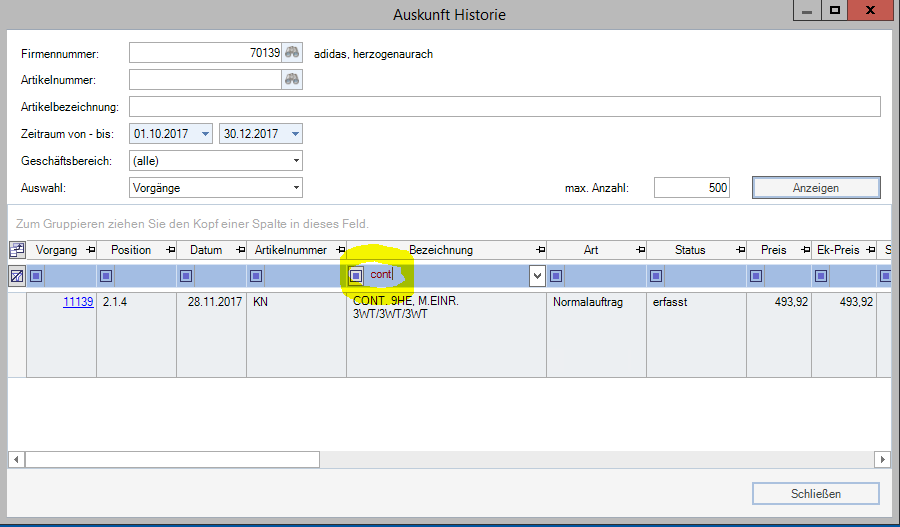Open the end date picker 30.12.2017
Viewport: 900px width, 527px height.
tap(295, 134)
